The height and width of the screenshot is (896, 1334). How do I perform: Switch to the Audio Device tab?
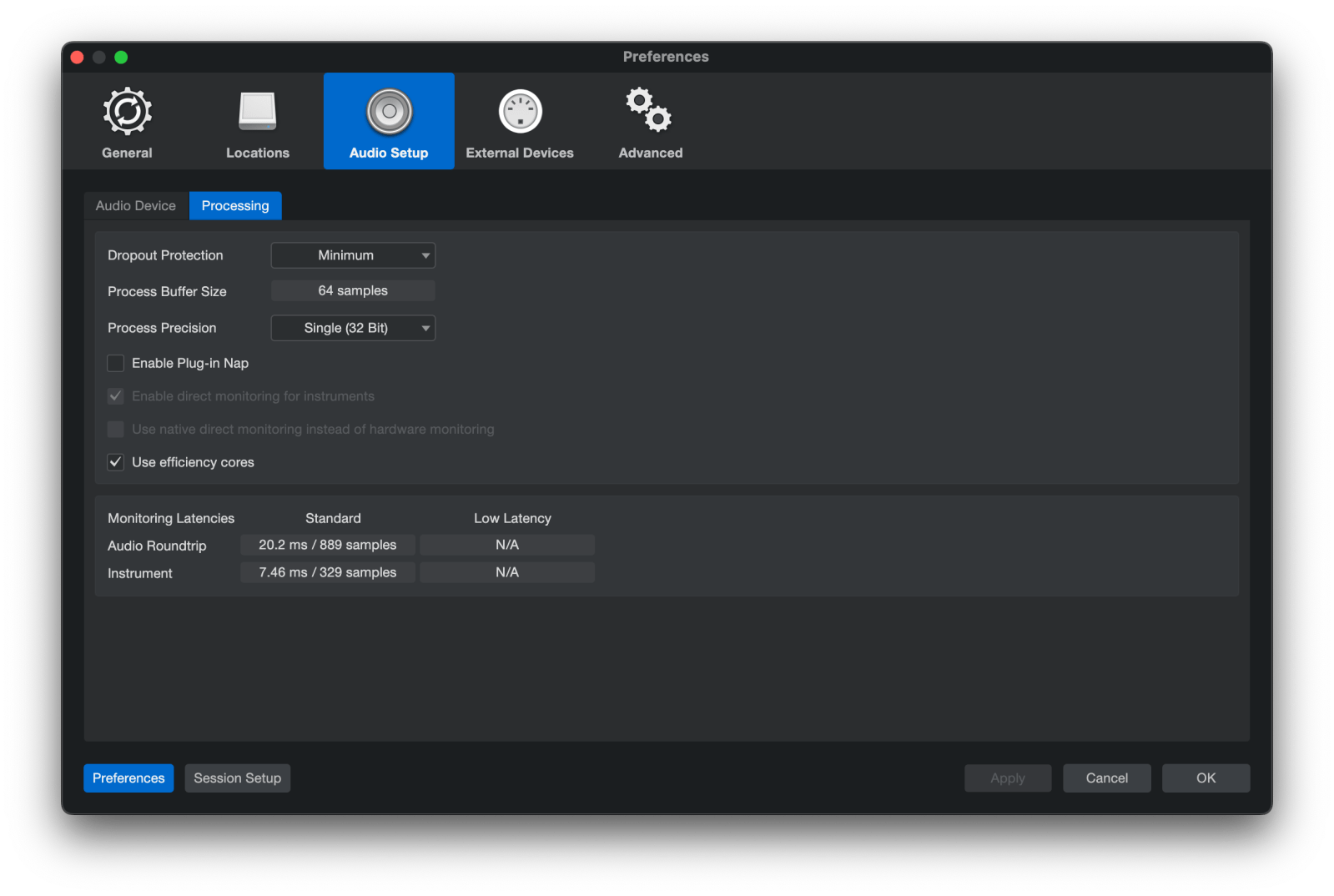point(136,206)
